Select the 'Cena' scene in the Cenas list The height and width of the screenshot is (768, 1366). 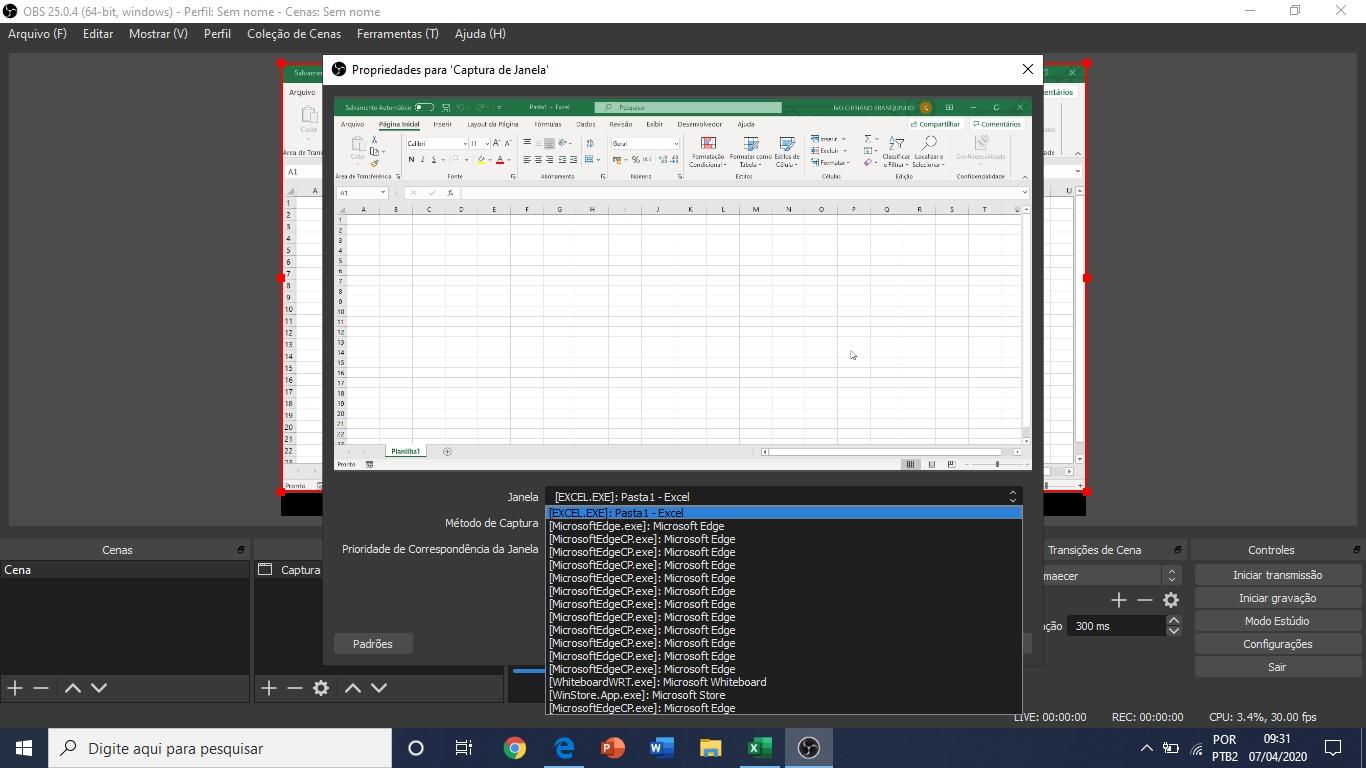124,570
